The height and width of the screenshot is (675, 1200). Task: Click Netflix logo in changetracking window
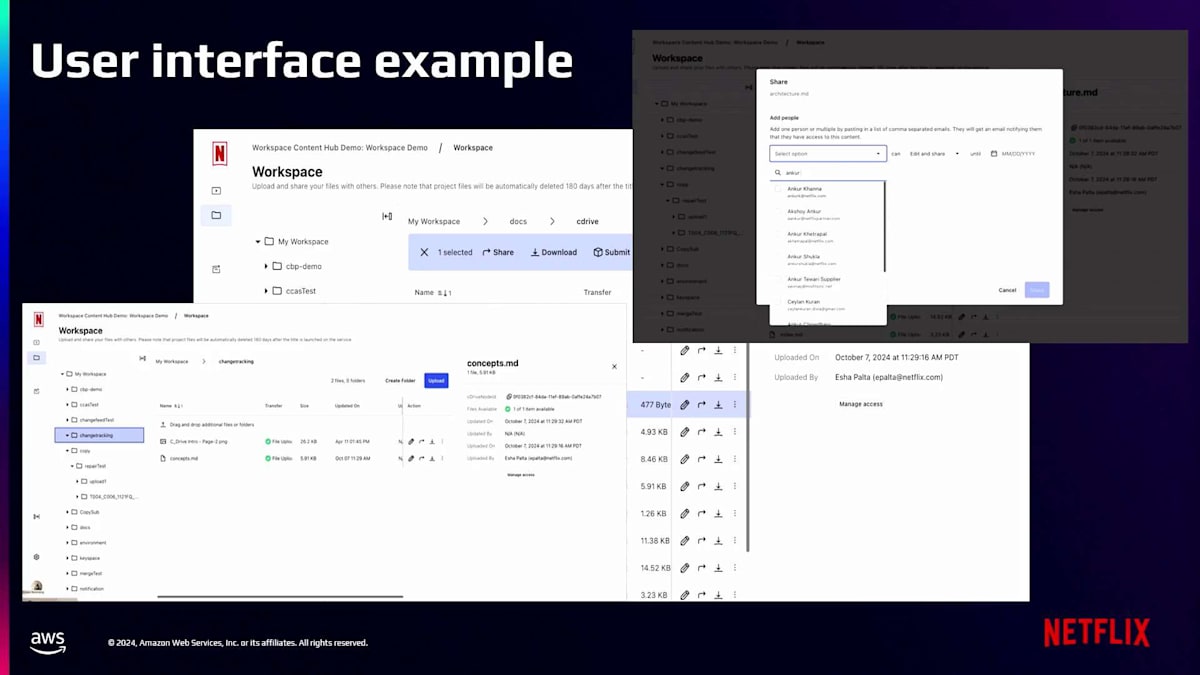(x=38, y=320)
